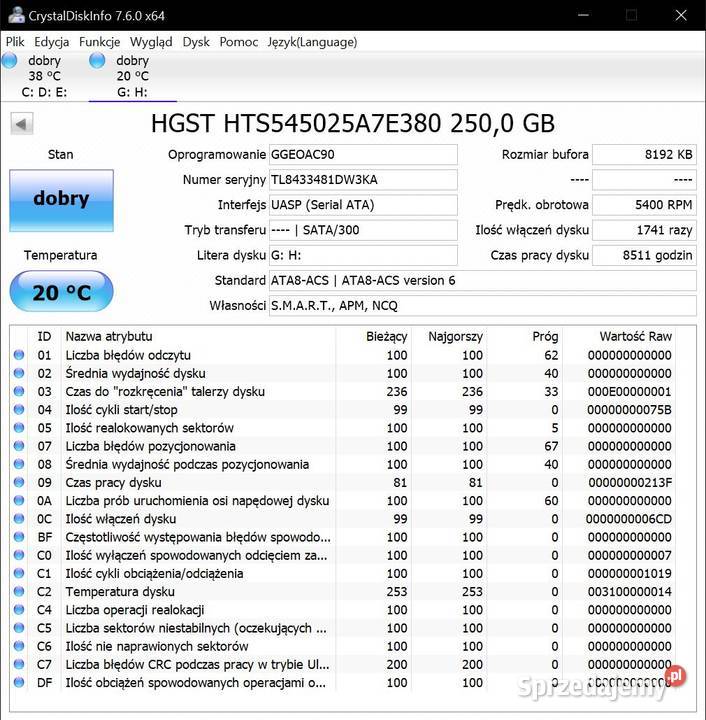
Task: Open the Funkcje menu
Action: point(99,42)
